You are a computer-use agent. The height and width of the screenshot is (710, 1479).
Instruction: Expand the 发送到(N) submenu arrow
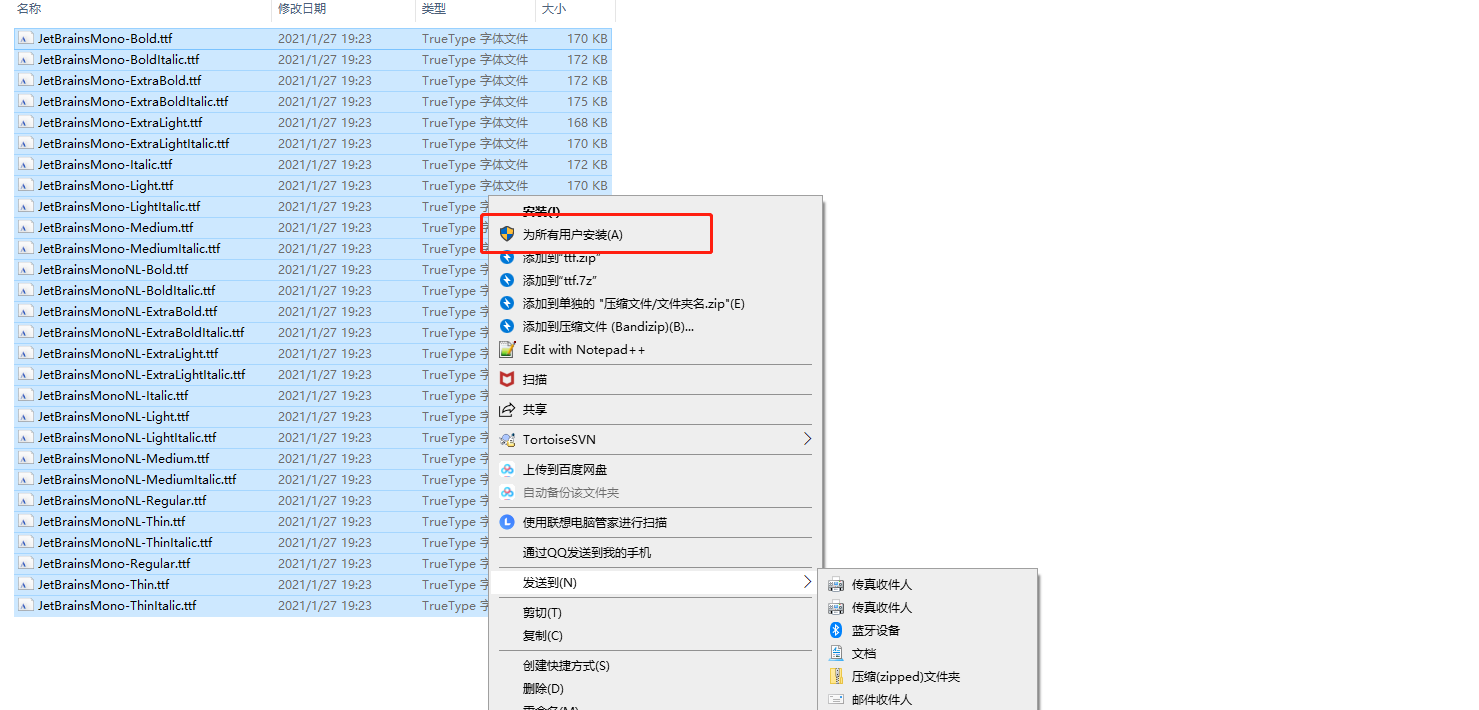807,582
